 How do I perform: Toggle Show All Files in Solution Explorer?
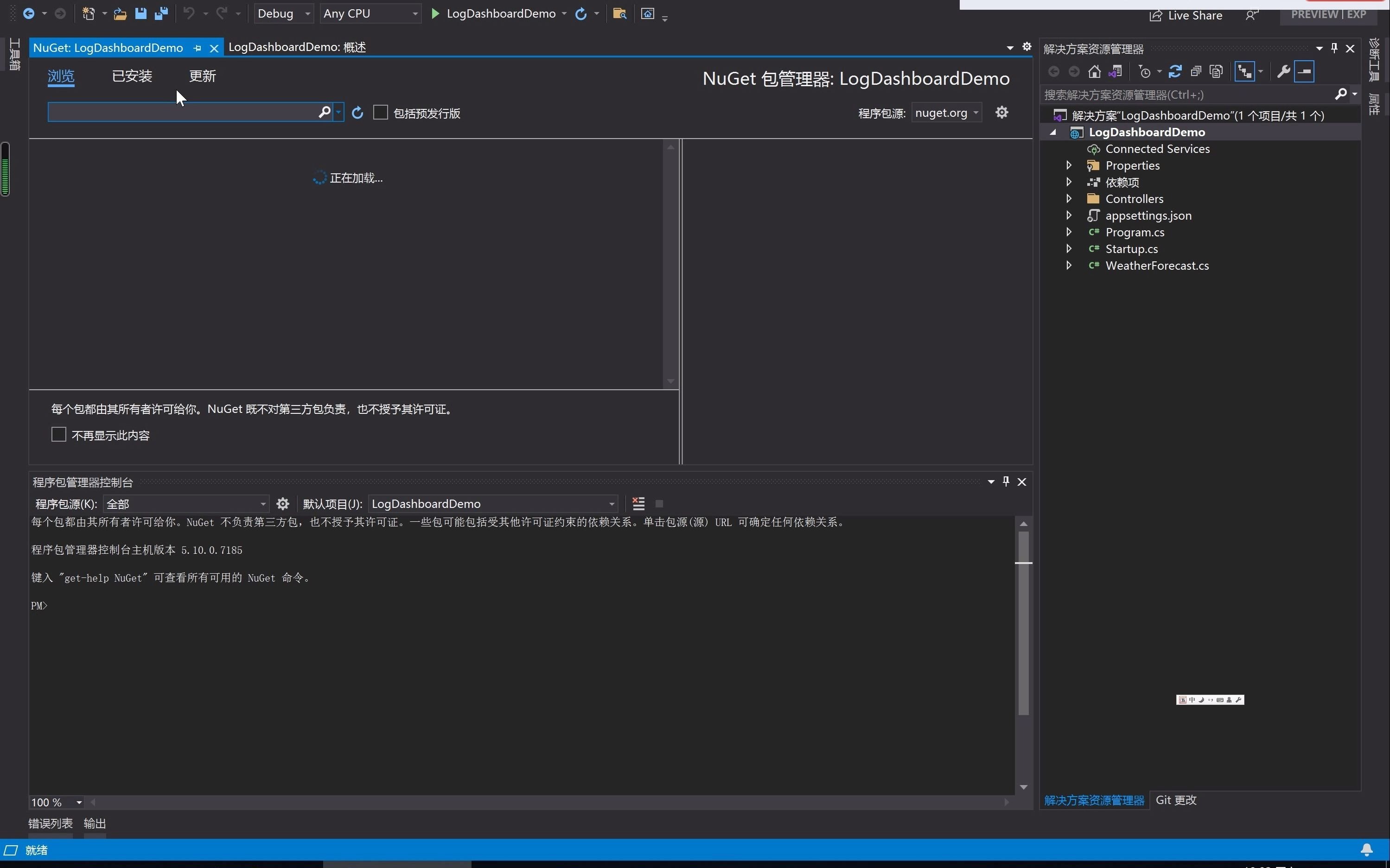click(x=1216, y=72)
